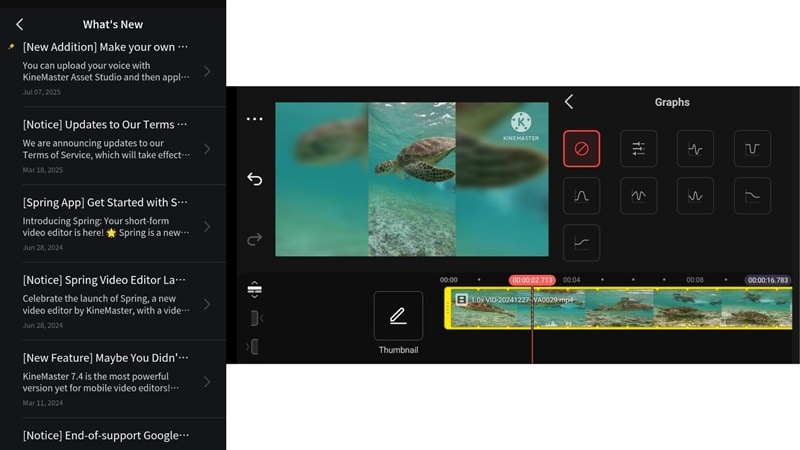The width and height of the screenshot is (800, 450).
Task: Go back from the Graphs panel
Action: (x=569, y=102)
